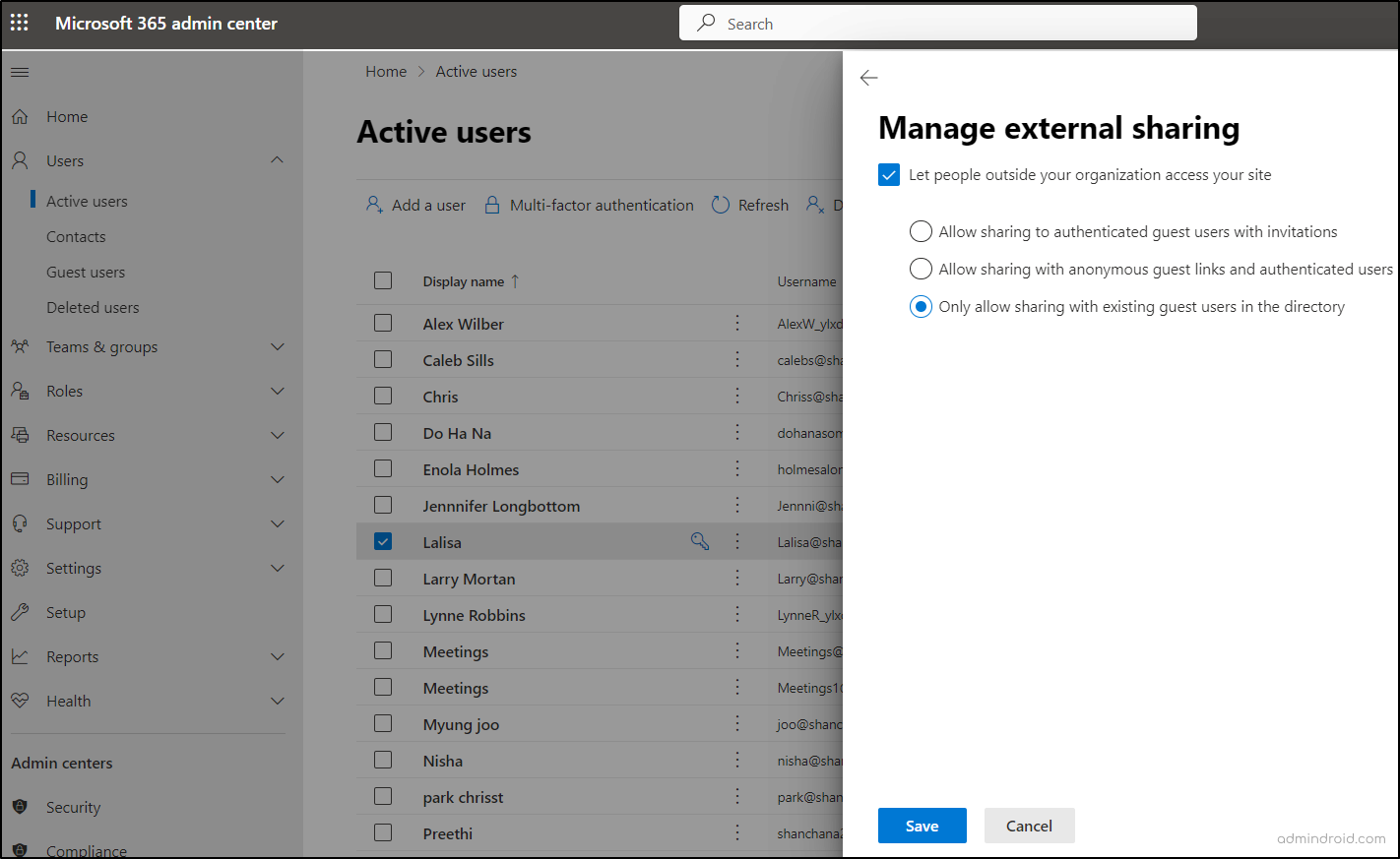
Task: Switch to the Deleted users page
Action: (93, 307)
